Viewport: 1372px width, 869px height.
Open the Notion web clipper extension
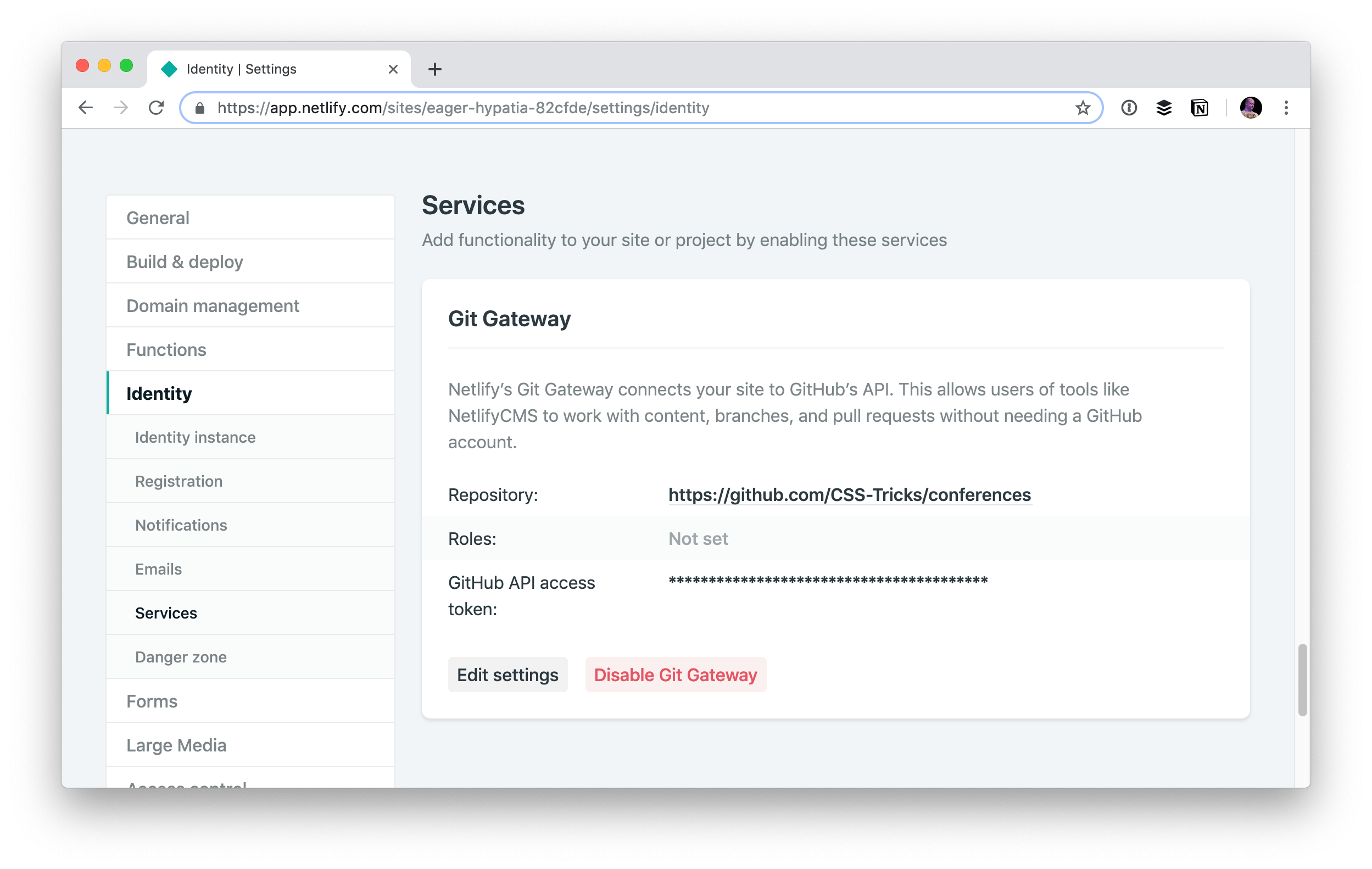(x=1200, y=108)
